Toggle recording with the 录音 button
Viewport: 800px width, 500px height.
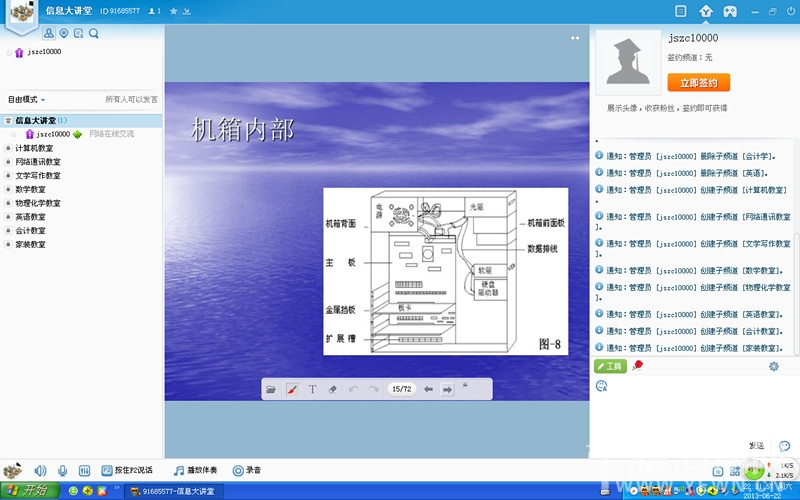click(246, 470)
